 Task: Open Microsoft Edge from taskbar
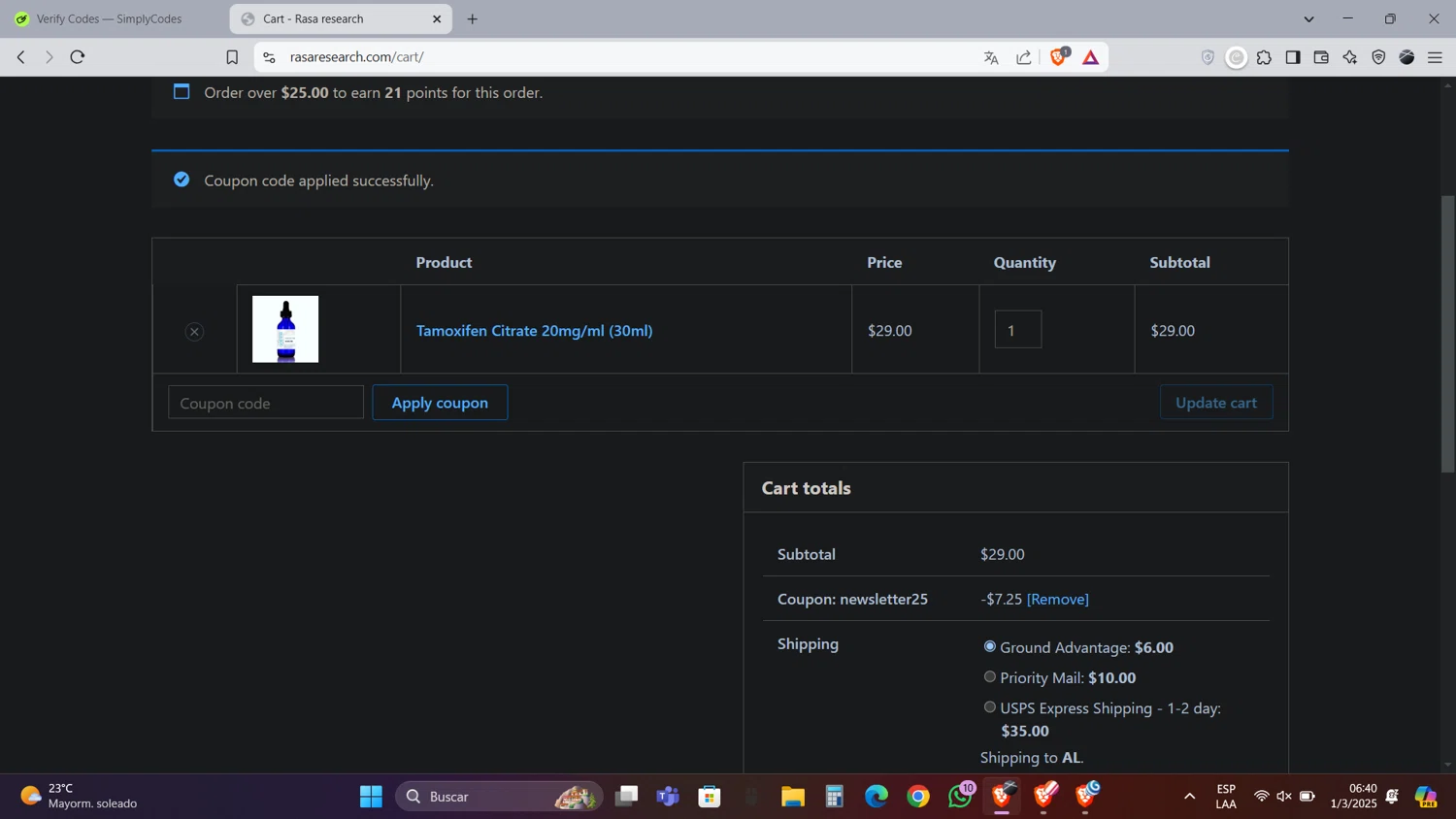pyautogui.click(x=877, y=797)
